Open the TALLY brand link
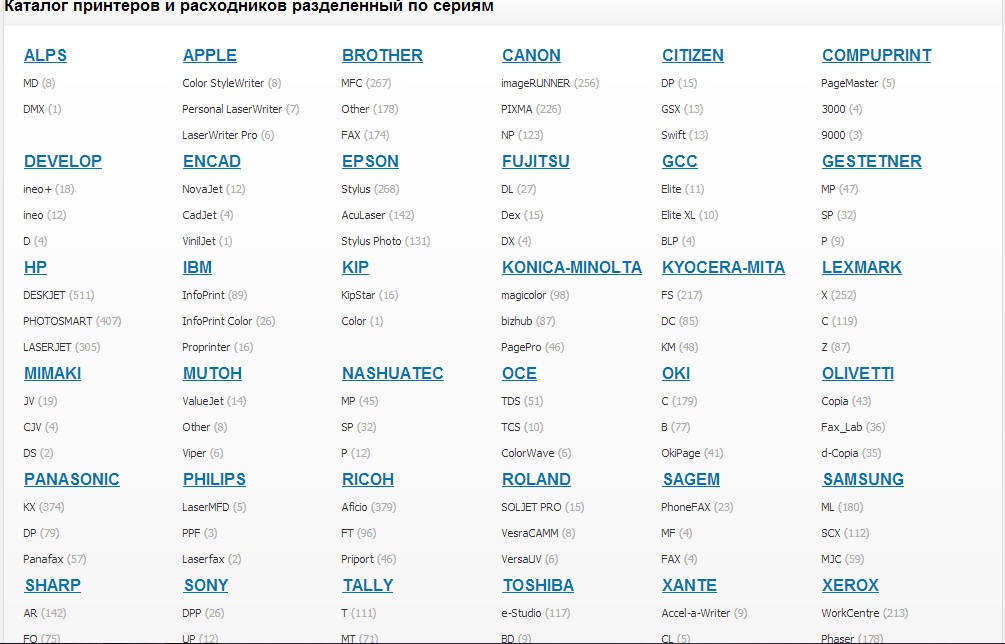Viewport: 1005px width, 644px height. click(x=368, y=585)
